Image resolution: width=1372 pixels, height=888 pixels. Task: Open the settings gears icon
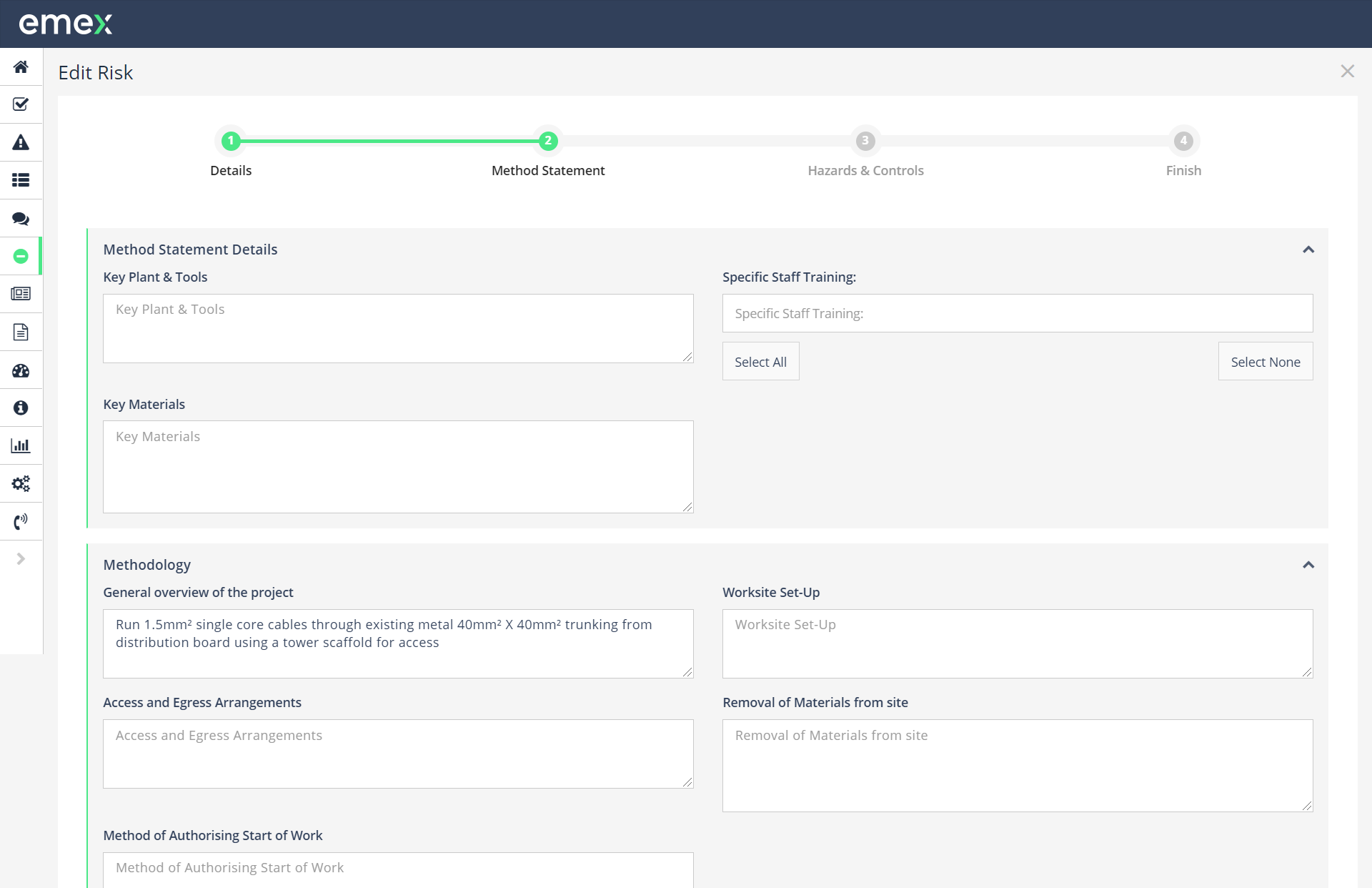[x=21, y=483]
